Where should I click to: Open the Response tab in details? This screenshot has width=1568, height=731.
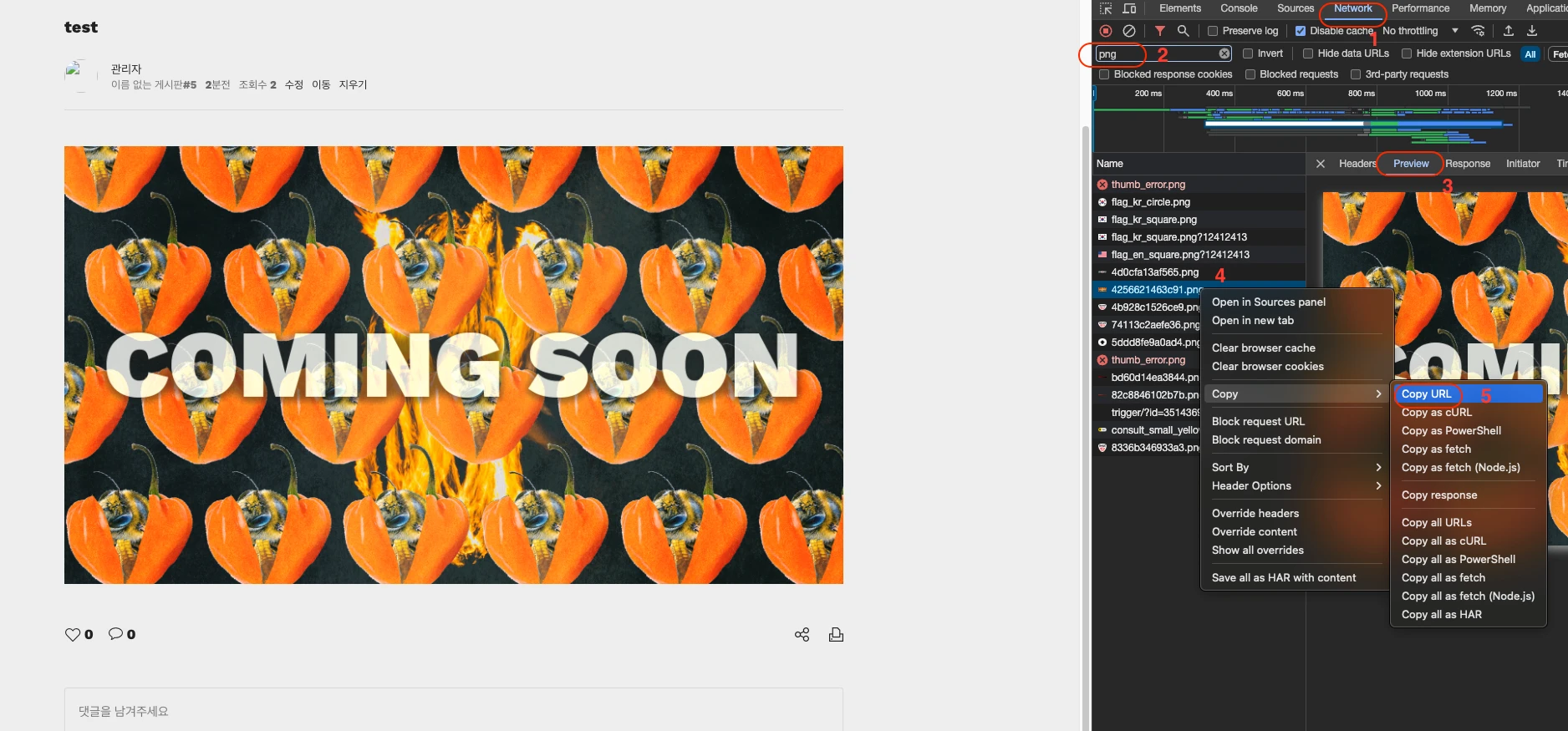(x=1468, y=164)
